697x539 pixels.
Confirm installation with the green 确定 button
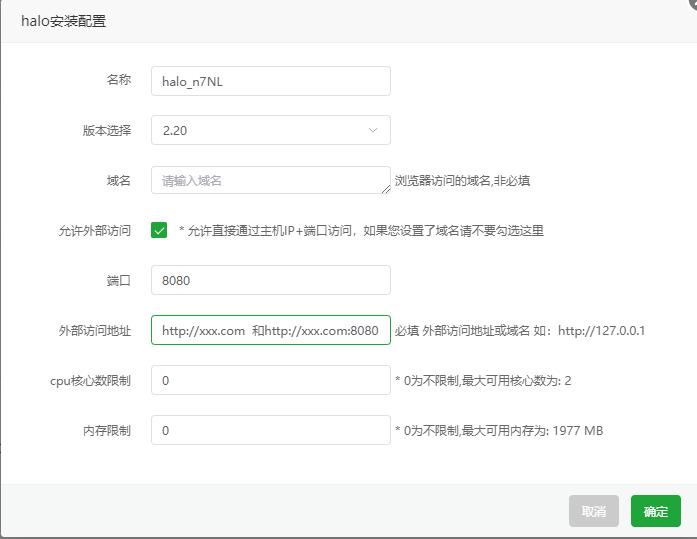(656, 511)
